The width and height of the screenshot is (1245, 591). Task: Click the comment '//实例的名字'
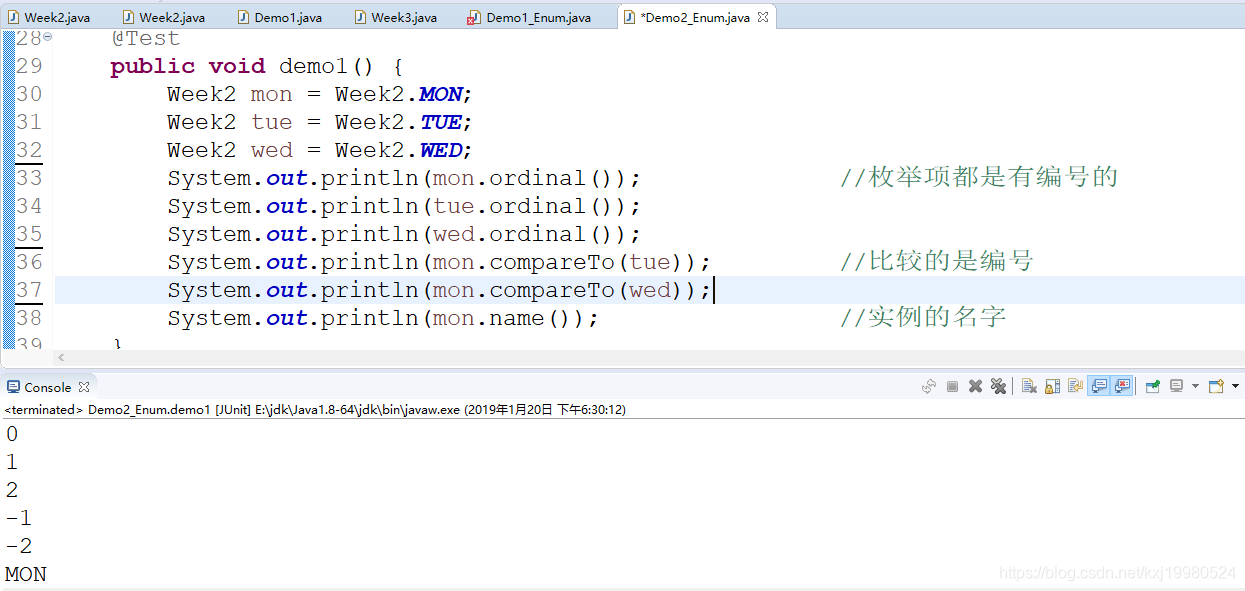[923, 318]
